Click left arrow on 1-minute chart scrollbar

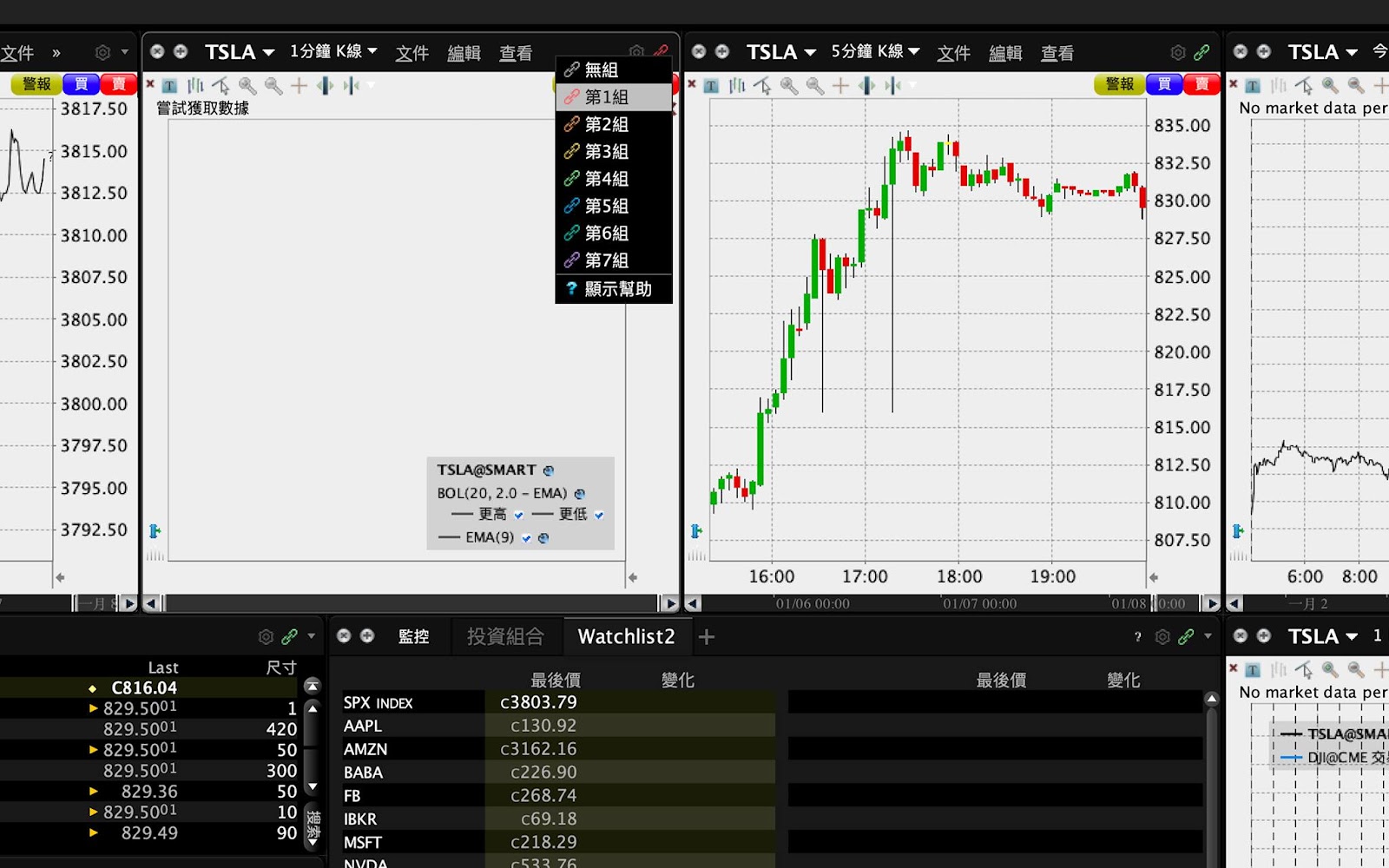coord(151,603)
